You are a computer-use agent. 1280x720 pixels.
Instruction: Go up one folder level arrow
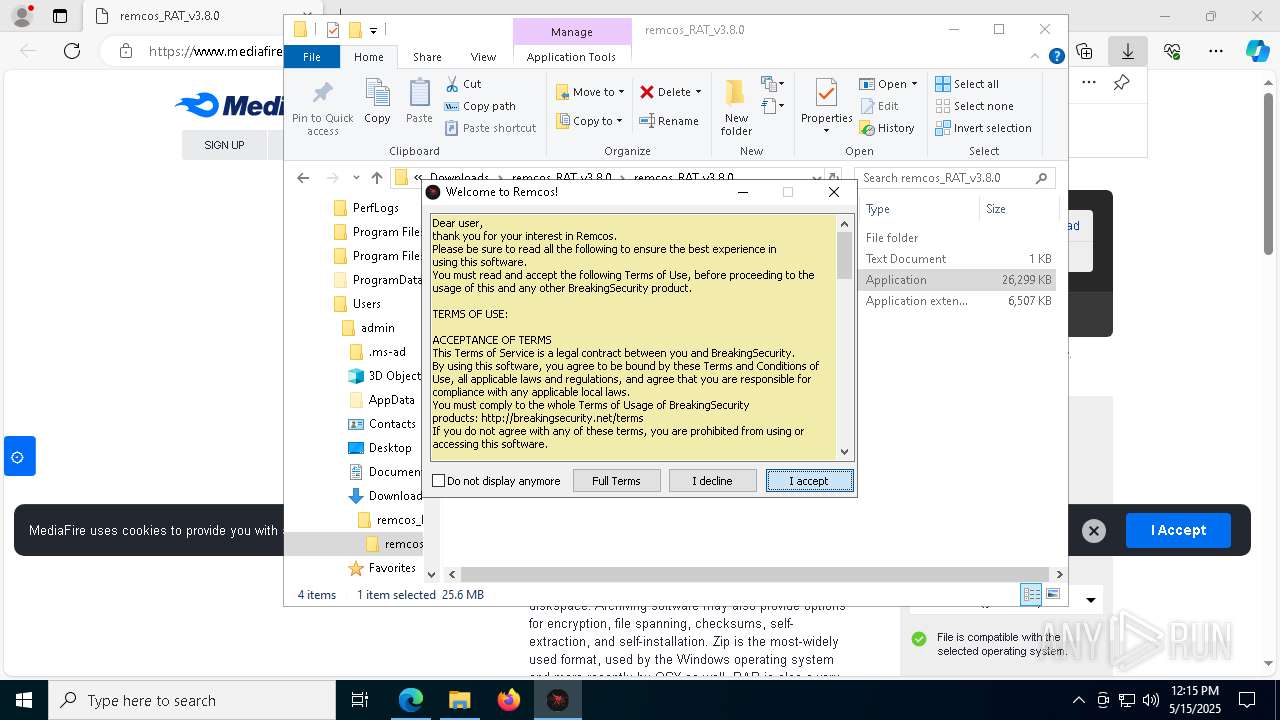point(377,178)
